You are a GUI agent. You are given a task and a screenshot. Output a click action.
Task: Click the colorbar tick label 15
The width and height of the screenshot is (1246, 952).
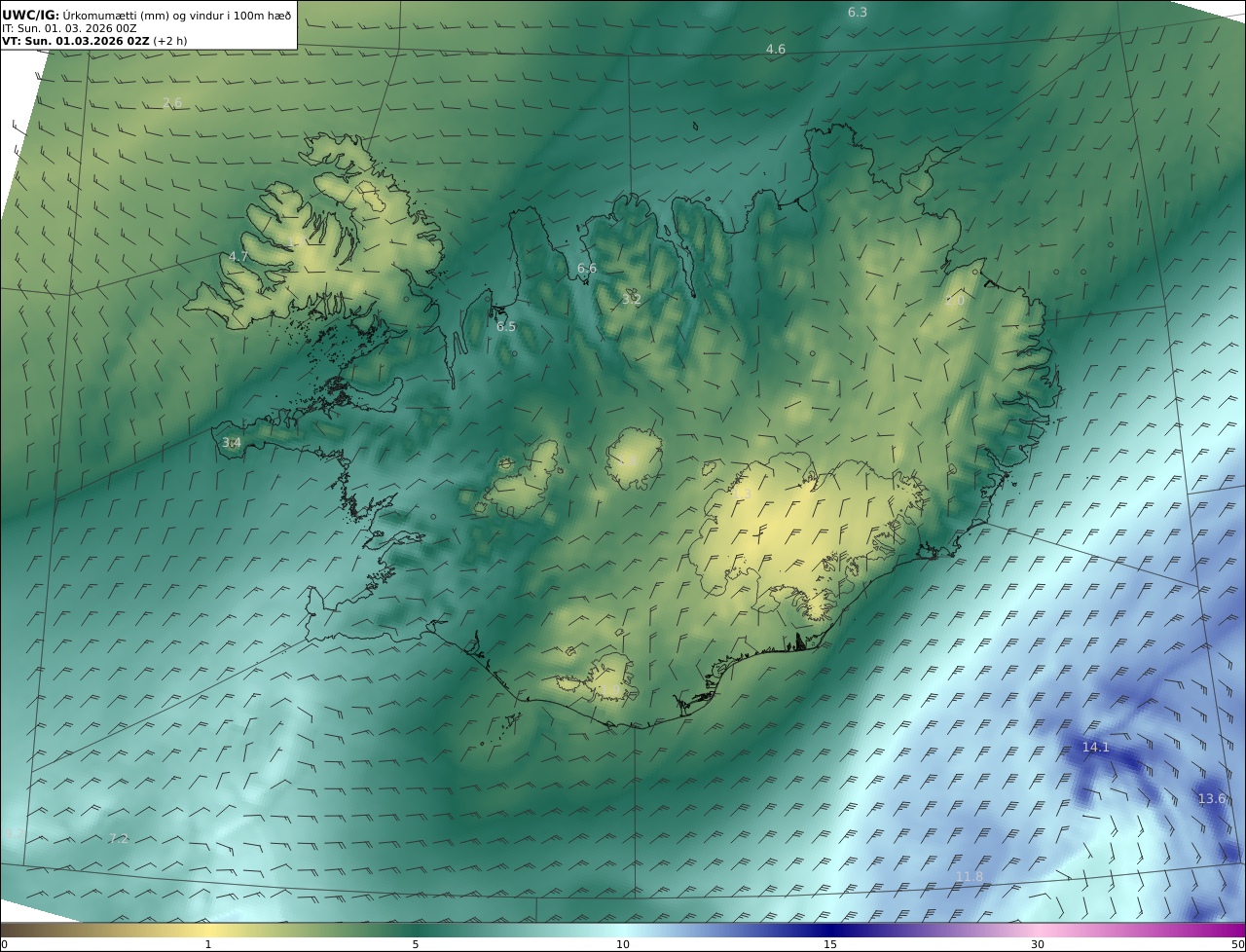(x=830, y=944)
